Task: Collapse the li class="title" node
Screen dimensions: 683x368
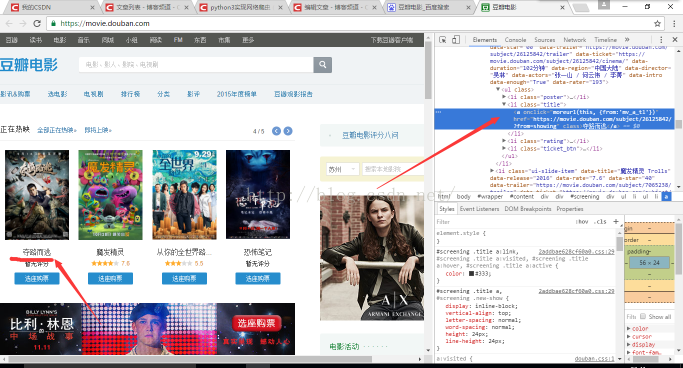Action: [504, 105]
